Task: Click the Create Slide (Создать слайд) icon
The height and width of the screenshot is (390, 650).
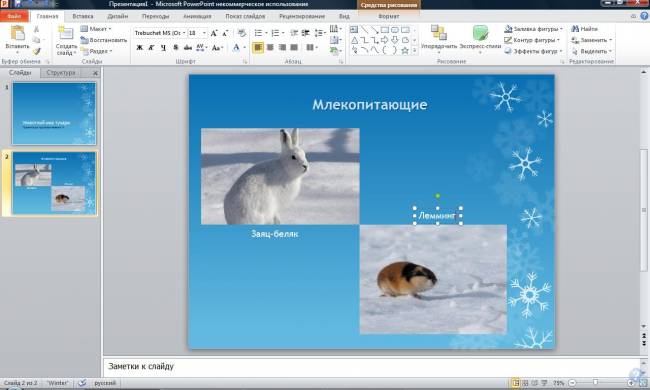Action: [x=65, y=34]
